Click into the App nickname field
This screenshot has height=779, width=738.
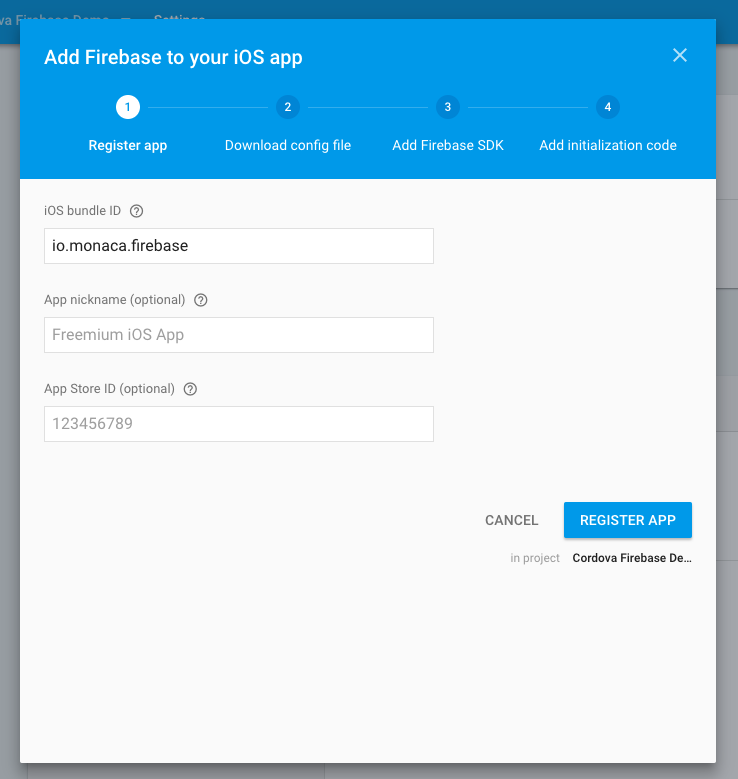point(239,335)
